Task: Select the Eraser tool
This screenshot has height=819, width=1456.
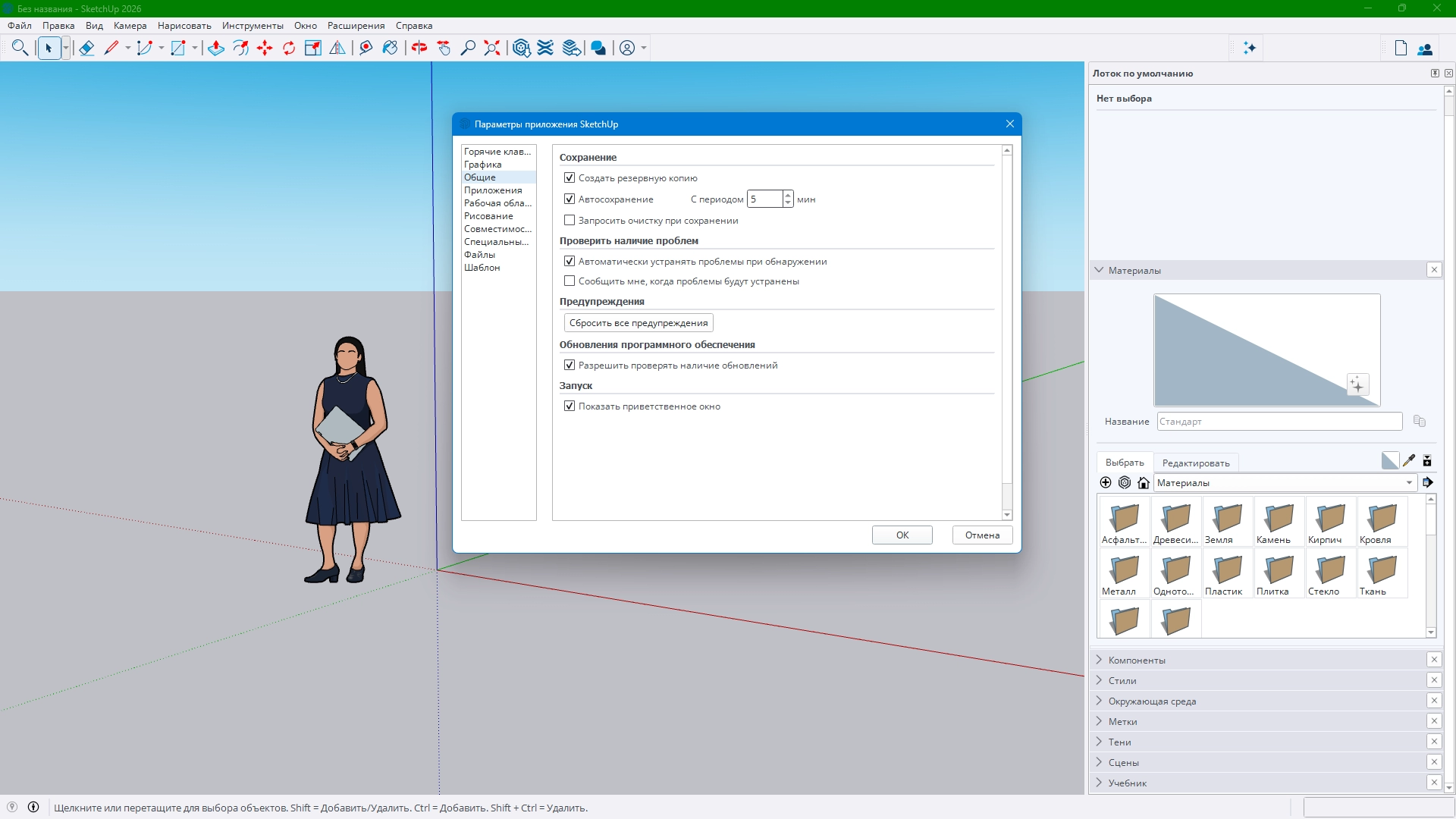Action: [86, 49]
